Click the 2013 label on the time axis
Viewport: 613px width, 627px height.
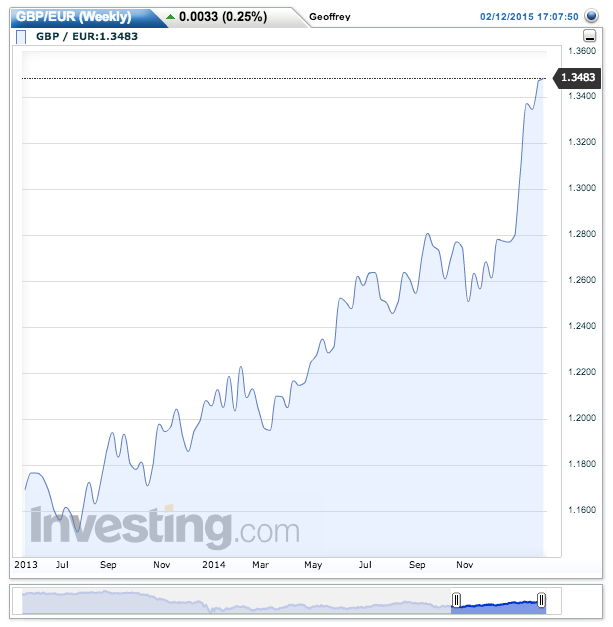(24, 565)
